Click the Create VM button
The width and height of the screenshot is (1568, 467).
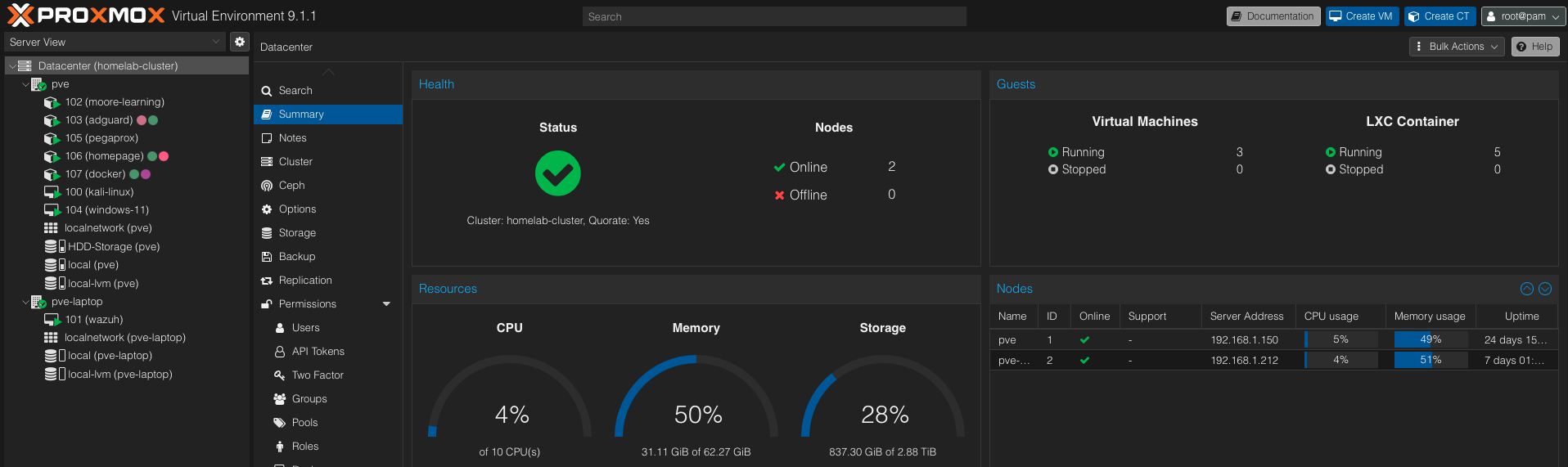pyautogui.click(x=1362, y=16)
